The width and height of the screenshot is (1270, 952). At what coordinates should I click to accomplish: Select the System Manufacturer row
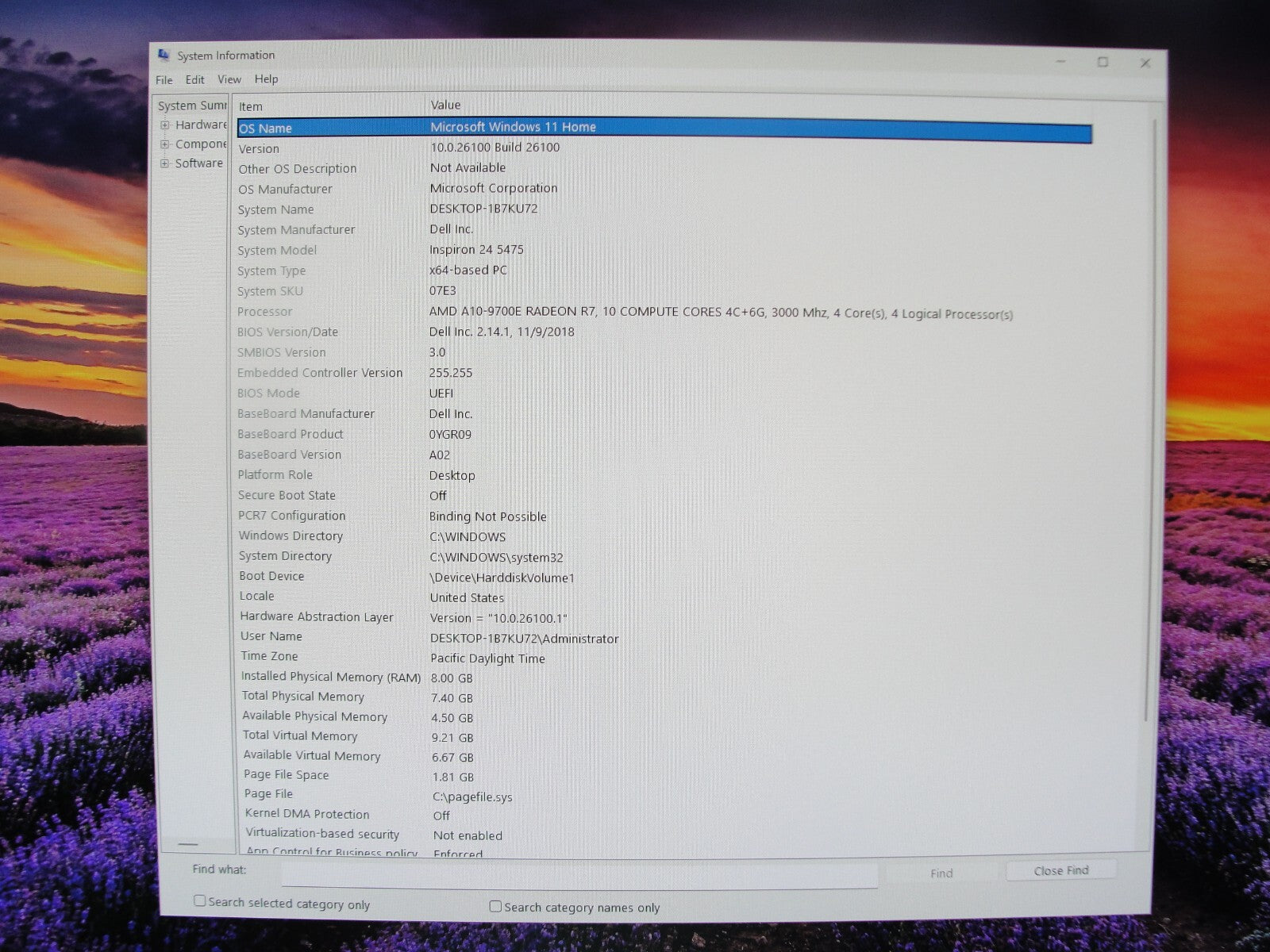click(x=664, y=229)
